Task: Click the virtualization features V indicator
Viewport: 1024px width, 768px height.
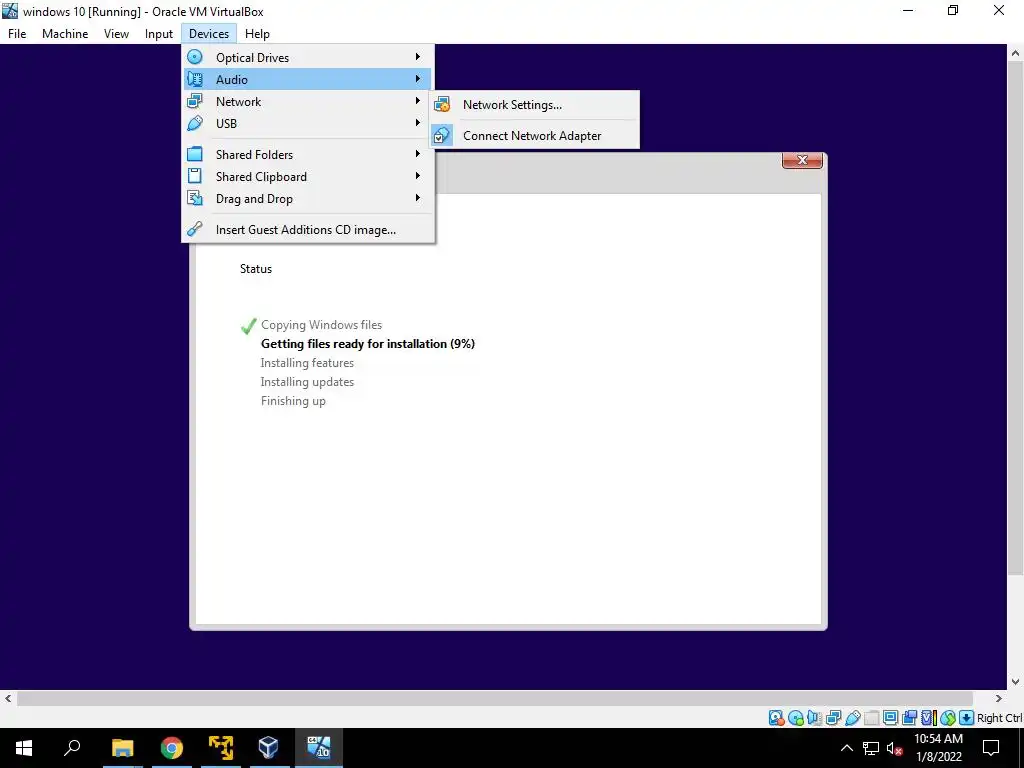Action: click(x=929, y=718)
